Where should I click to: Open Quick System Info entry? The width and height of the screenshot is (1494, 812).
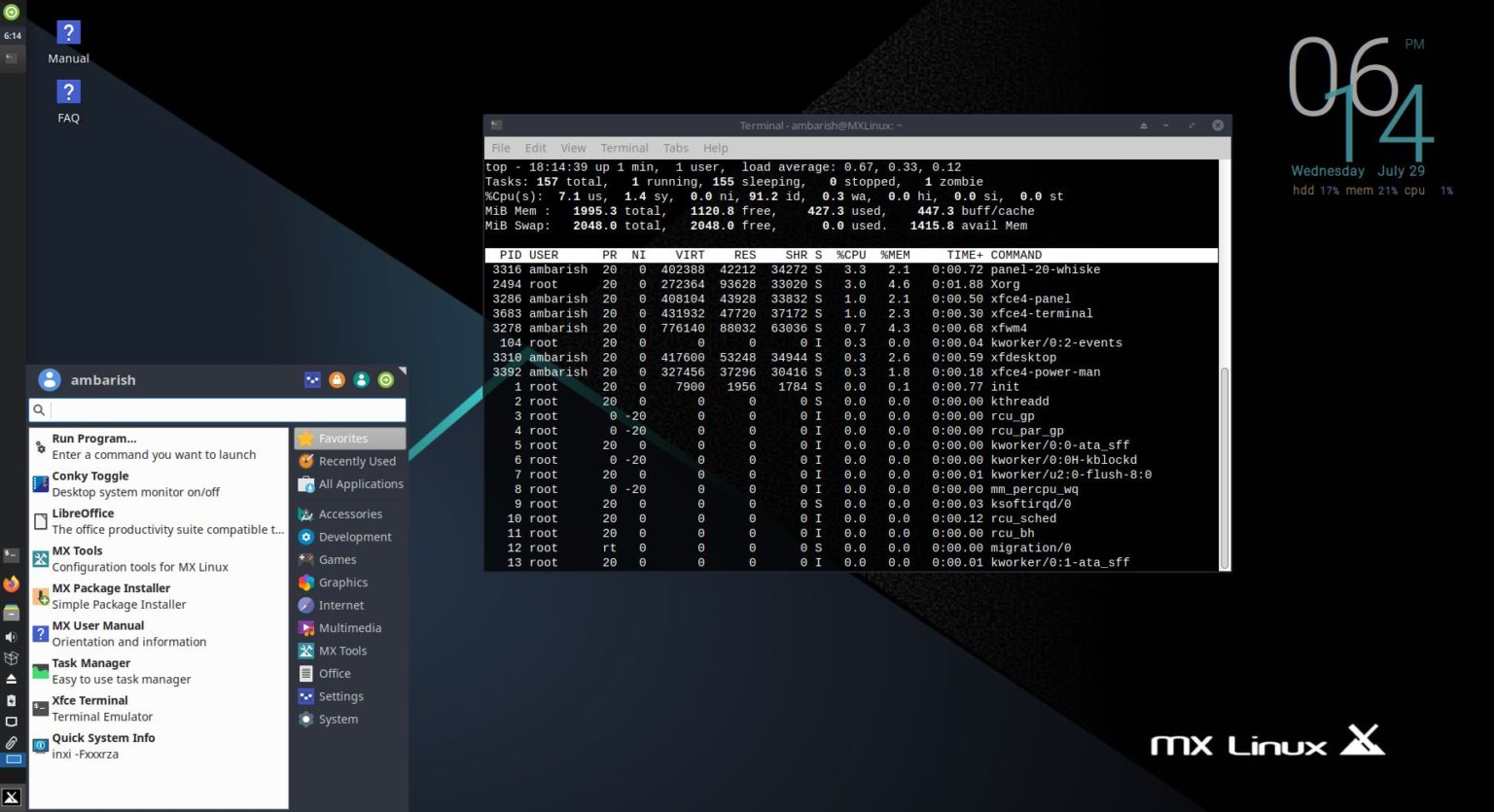pyautogui.click(x=160, y=746)
